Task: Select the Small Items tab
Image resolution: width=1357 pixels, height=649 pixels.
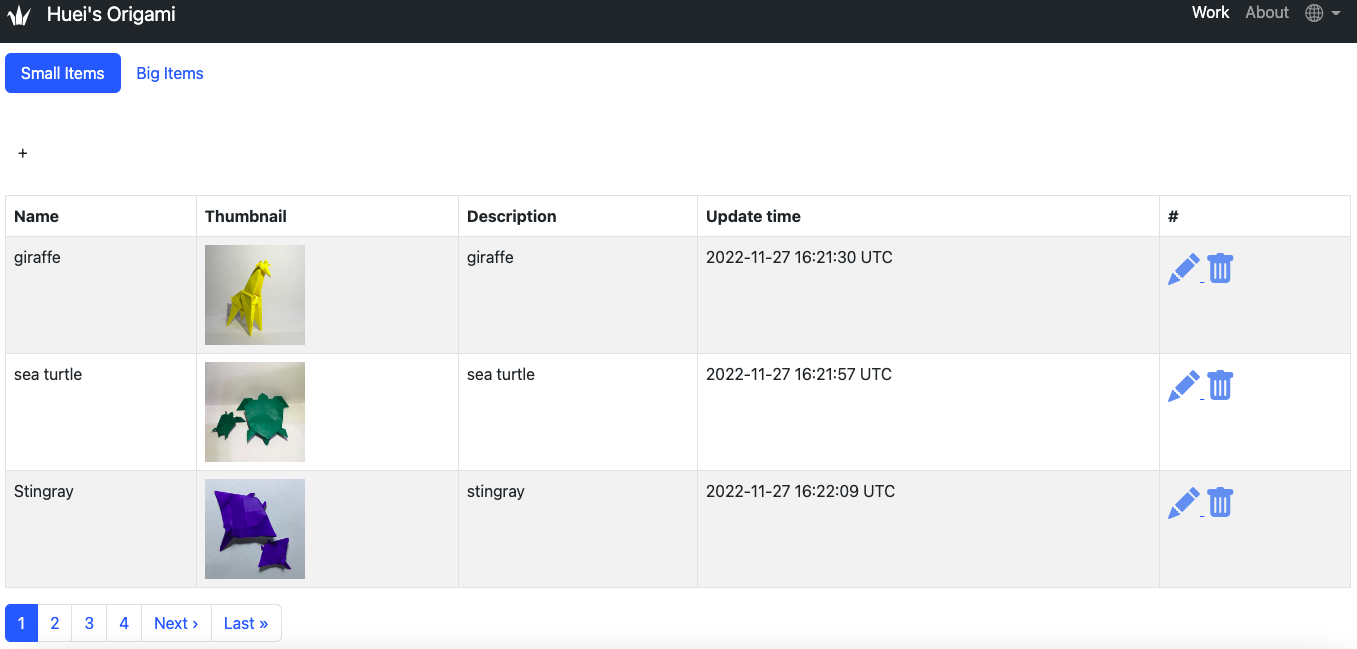Action: (63, 73)
